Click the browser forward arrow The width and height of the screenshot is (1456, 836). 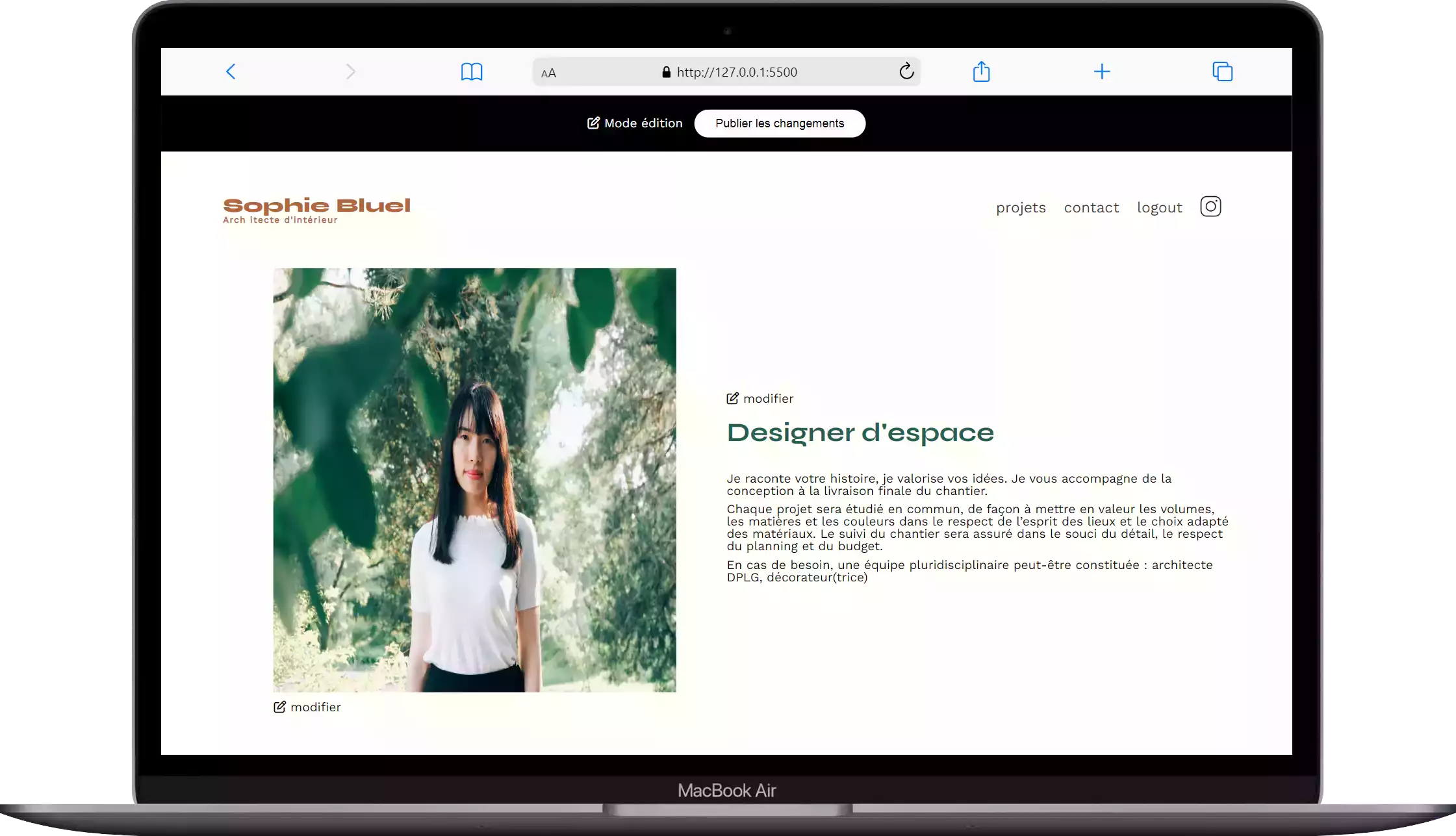coord(351,71)
